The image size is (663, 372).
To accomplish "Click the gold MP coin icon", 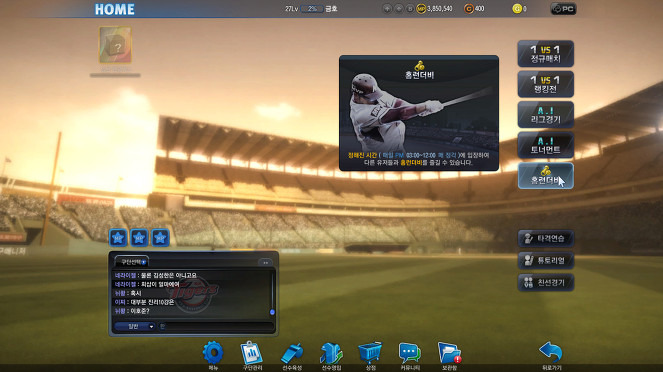I will tap(421, 8).
